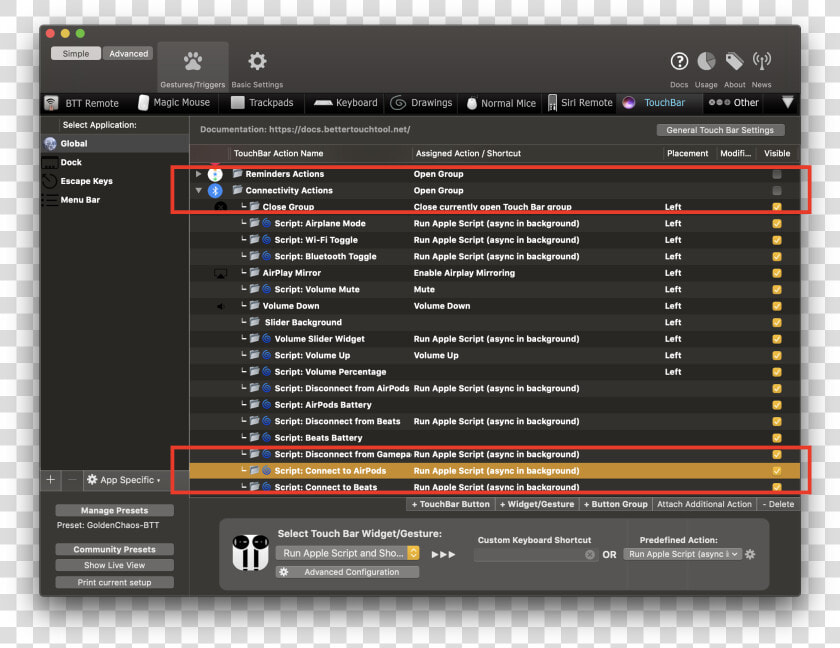This screenshot has height=648, width=840.
Task: Toggle Visible checkbox for Script: Airplane Mode
Action: coord(777,223)
